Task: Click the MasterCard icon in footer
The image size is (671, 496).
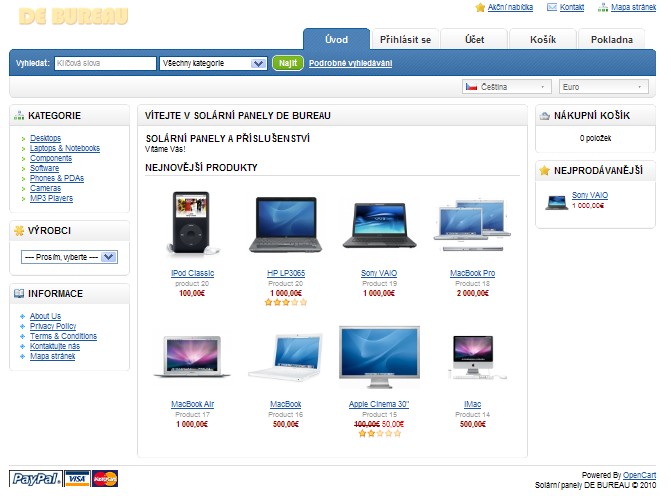Action: (105, 478)
